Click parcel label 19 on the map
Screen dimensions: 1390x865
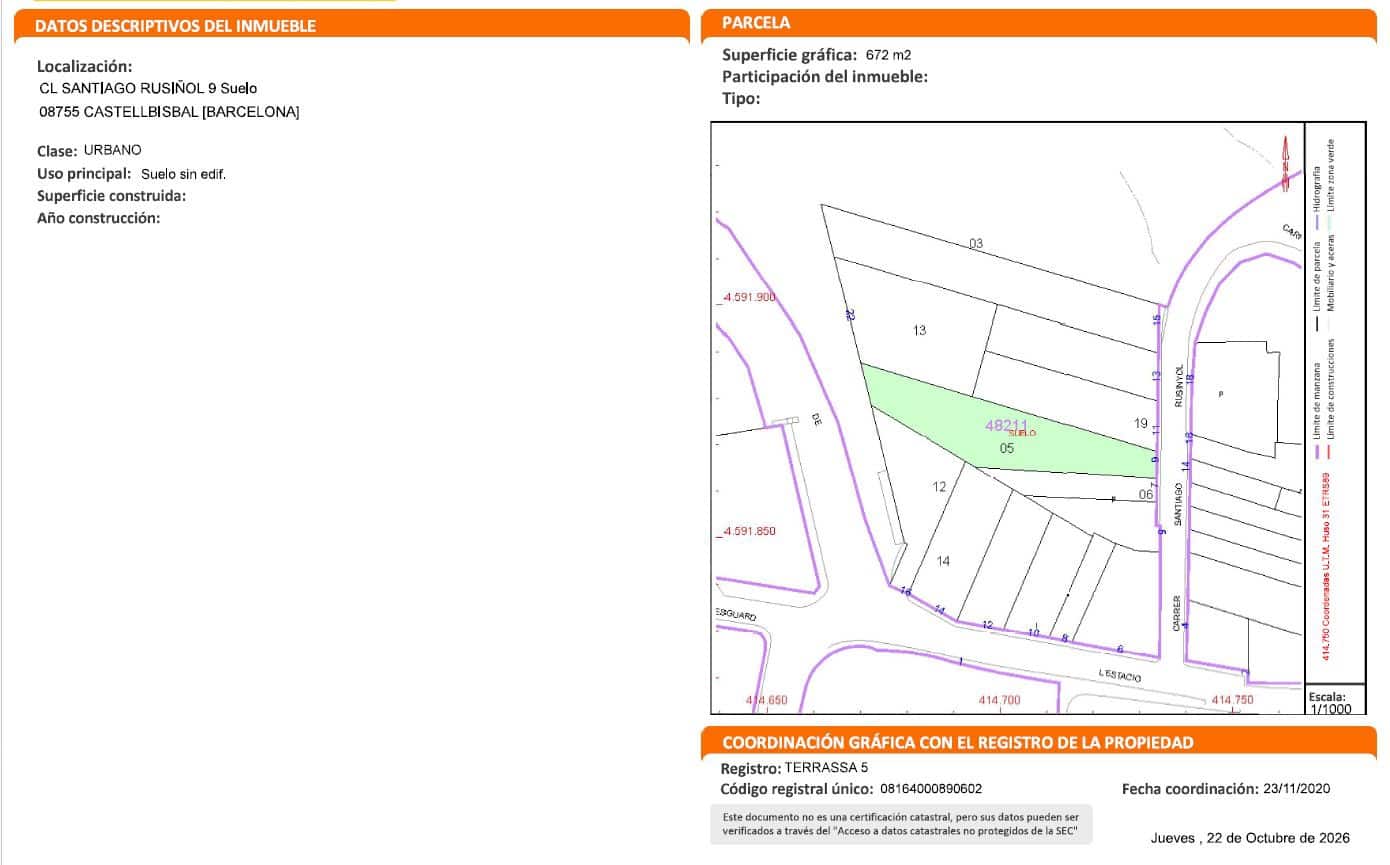(1140, 423)
